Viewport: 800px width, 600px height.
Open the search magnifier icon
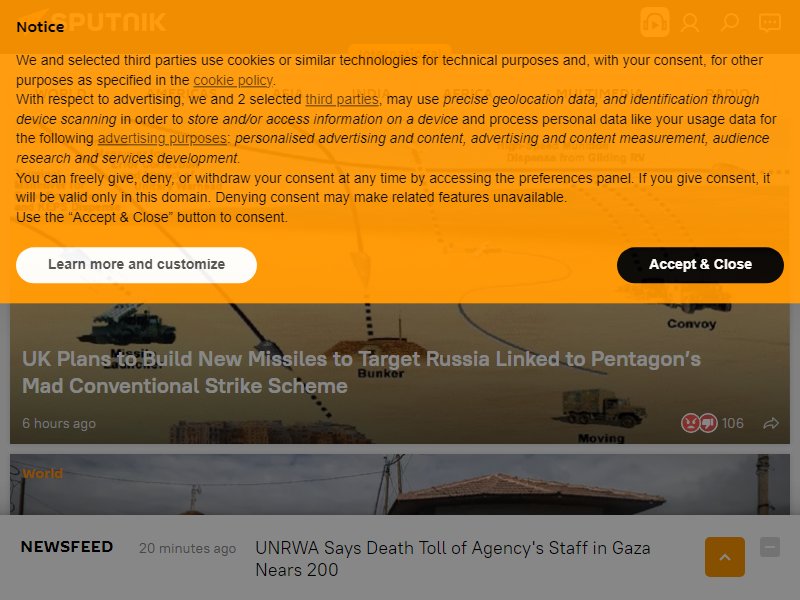730,22
